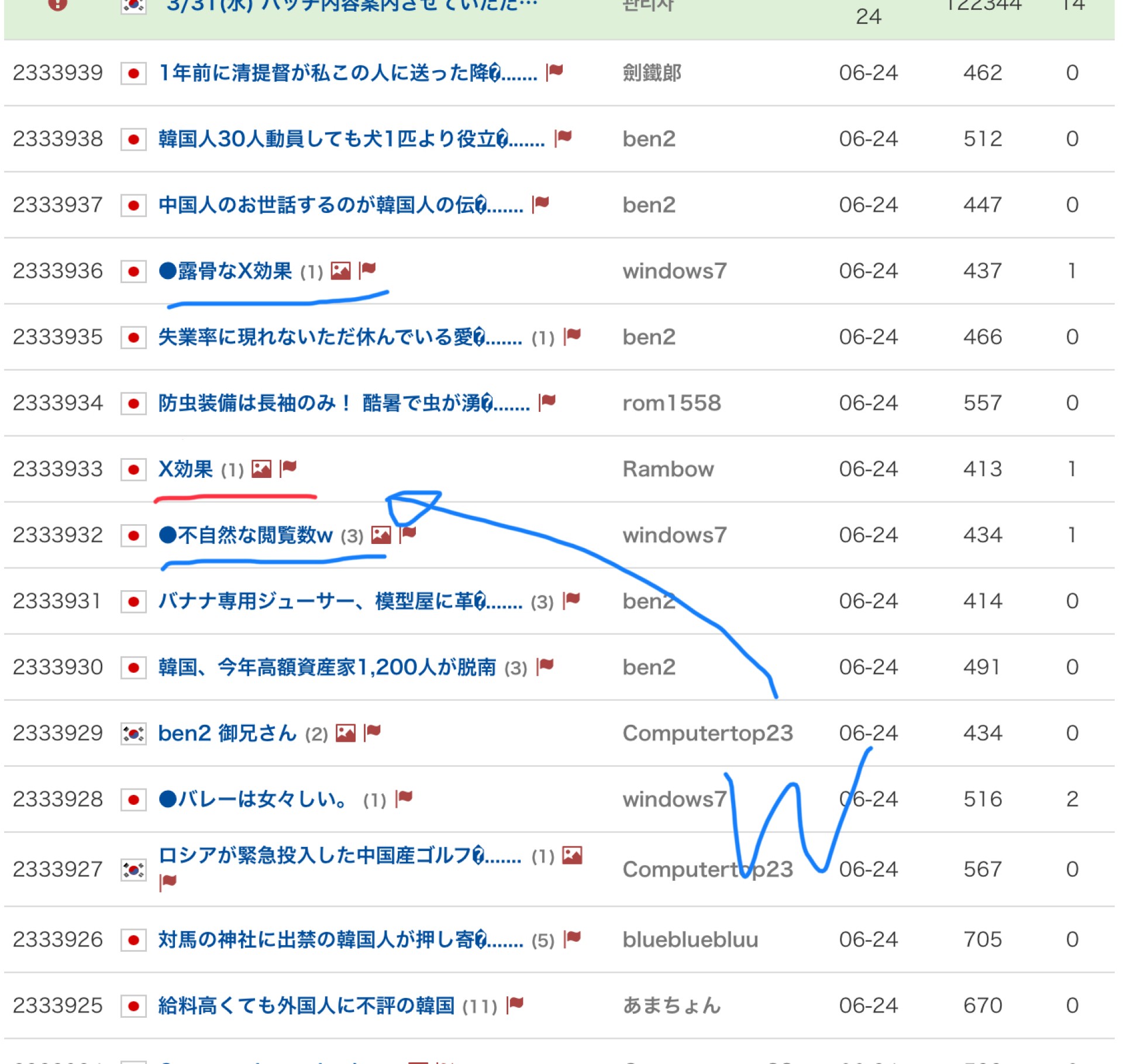Click report flag on ●バレーは女々しい row
The image size is (1123, 1064).
pyautogui.click(x=404, y=799)
